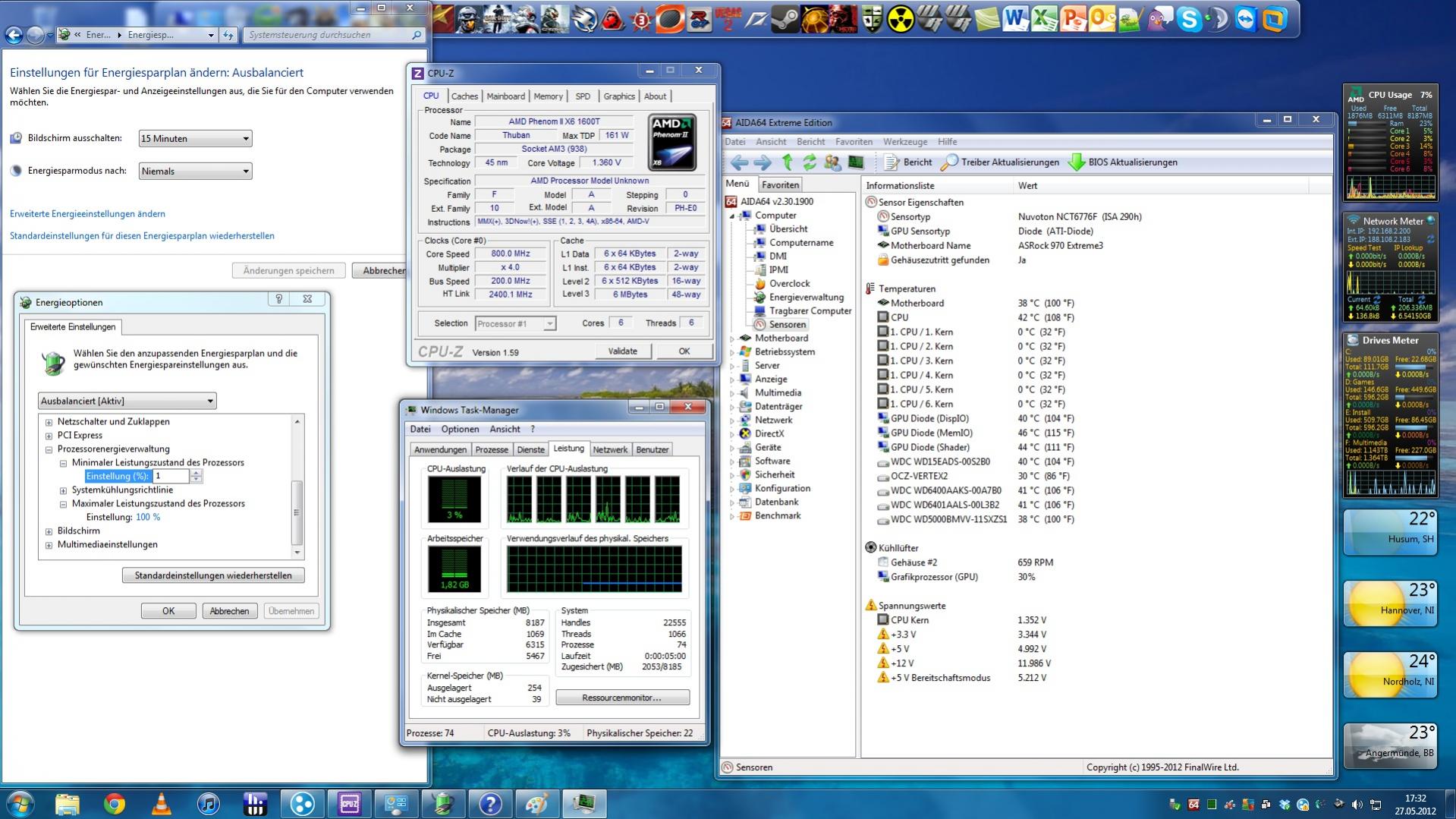Click Standardeinstellungen wiederherstellen button in Energieoptionen
The width and height of the screenshot is (1456, 819).
[213, 575]
